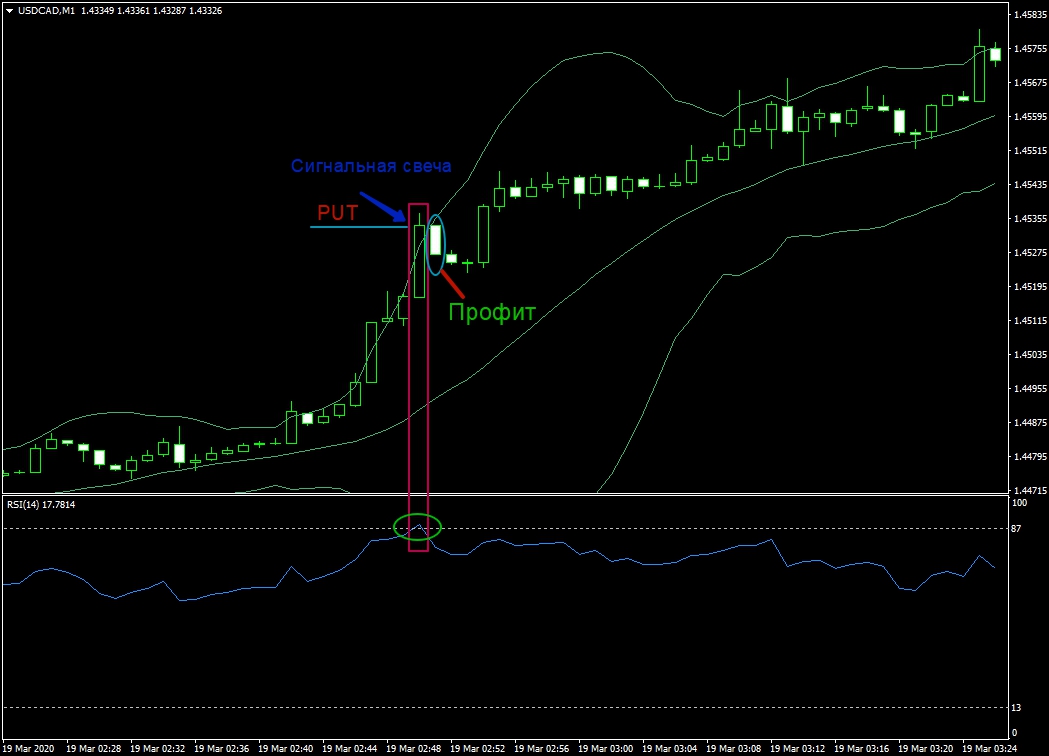Select the blue ellipse around the profit candle

tap(435, 244)
